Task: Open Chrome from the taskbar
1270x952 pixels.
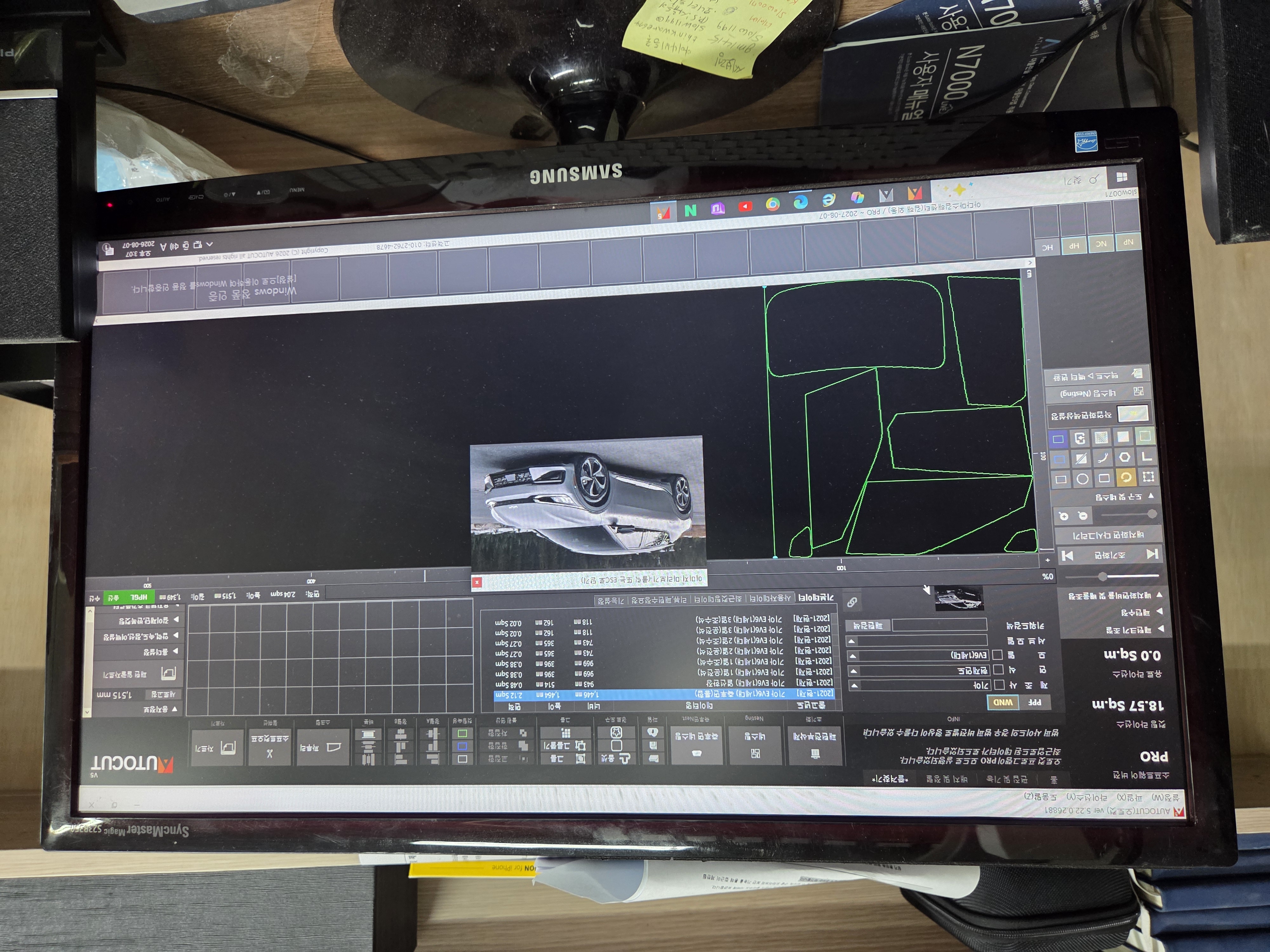Action: click(772, 205)
